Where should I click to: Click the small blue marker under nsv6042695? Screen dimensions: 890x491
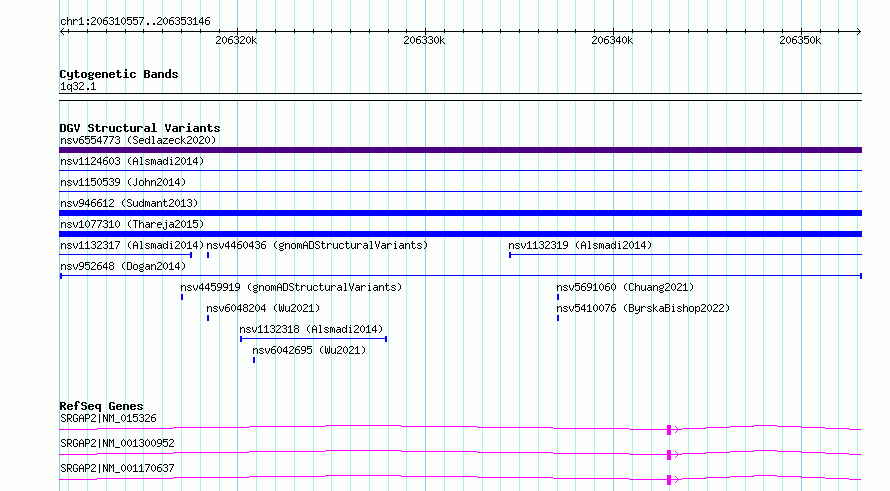pyautogui.click(x=254, y=360)
